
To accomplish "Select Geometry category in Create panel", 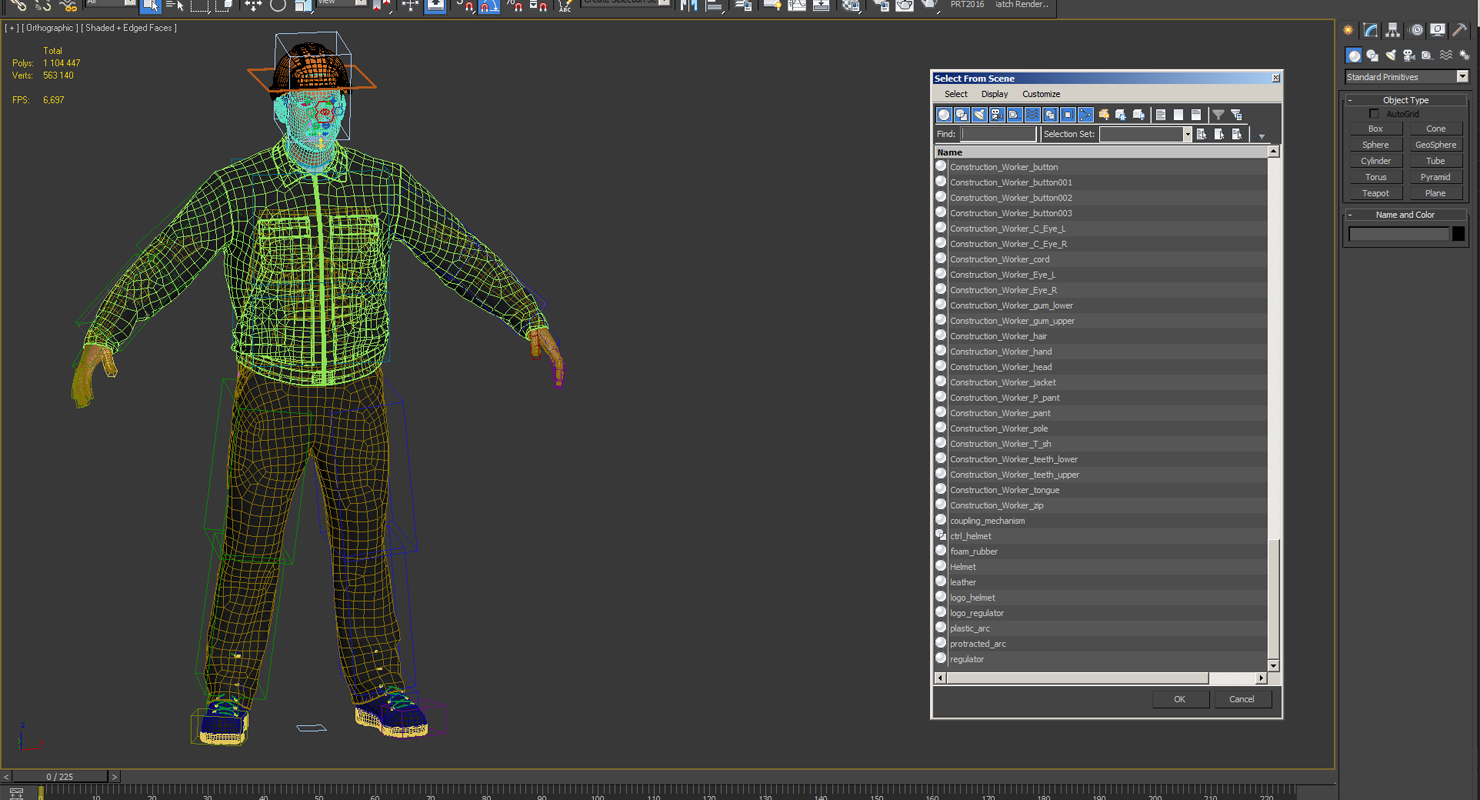I will (x=1354, y=56).
